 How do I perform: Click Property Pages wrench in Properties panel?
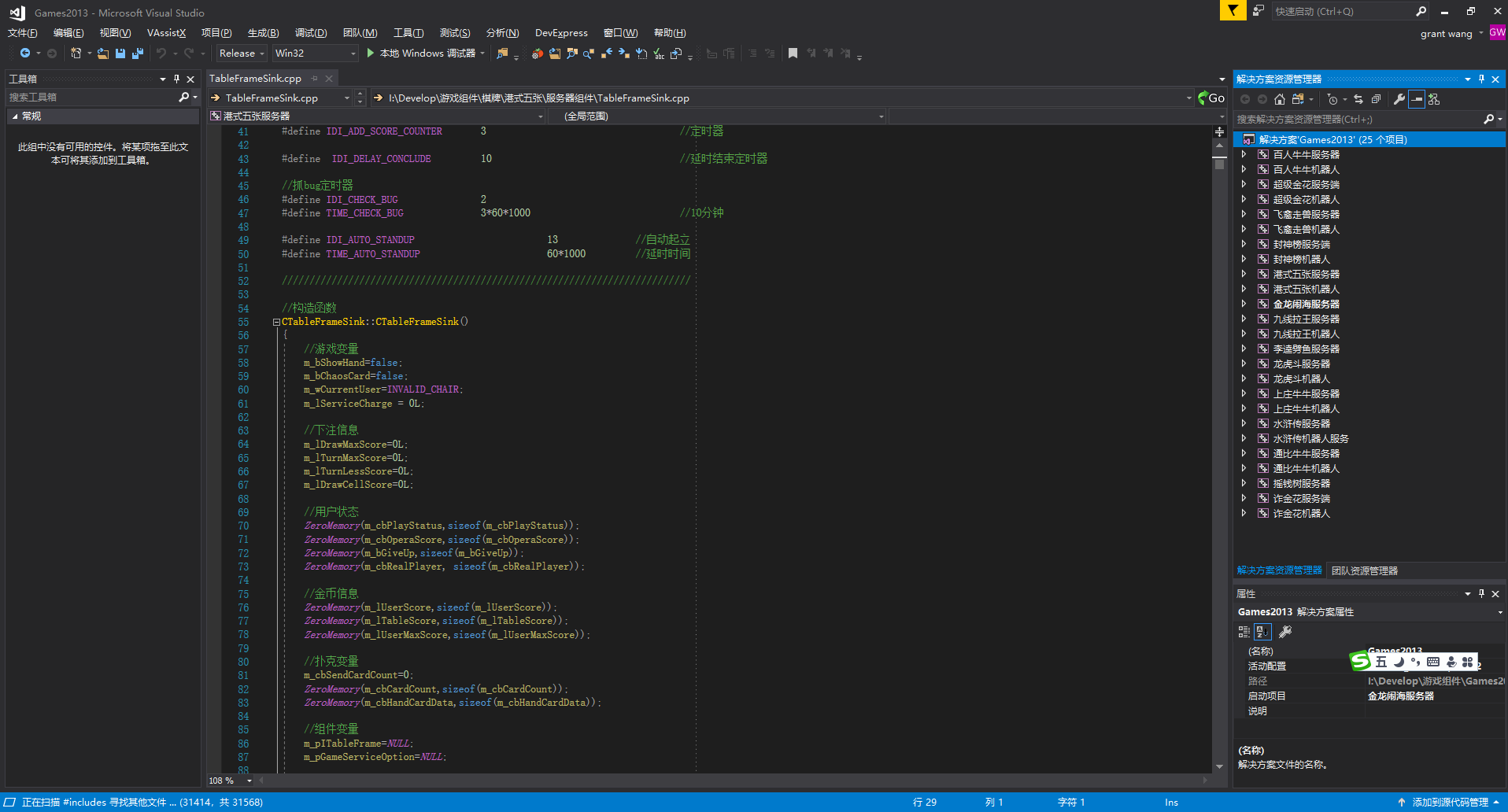coord(1285,631)
